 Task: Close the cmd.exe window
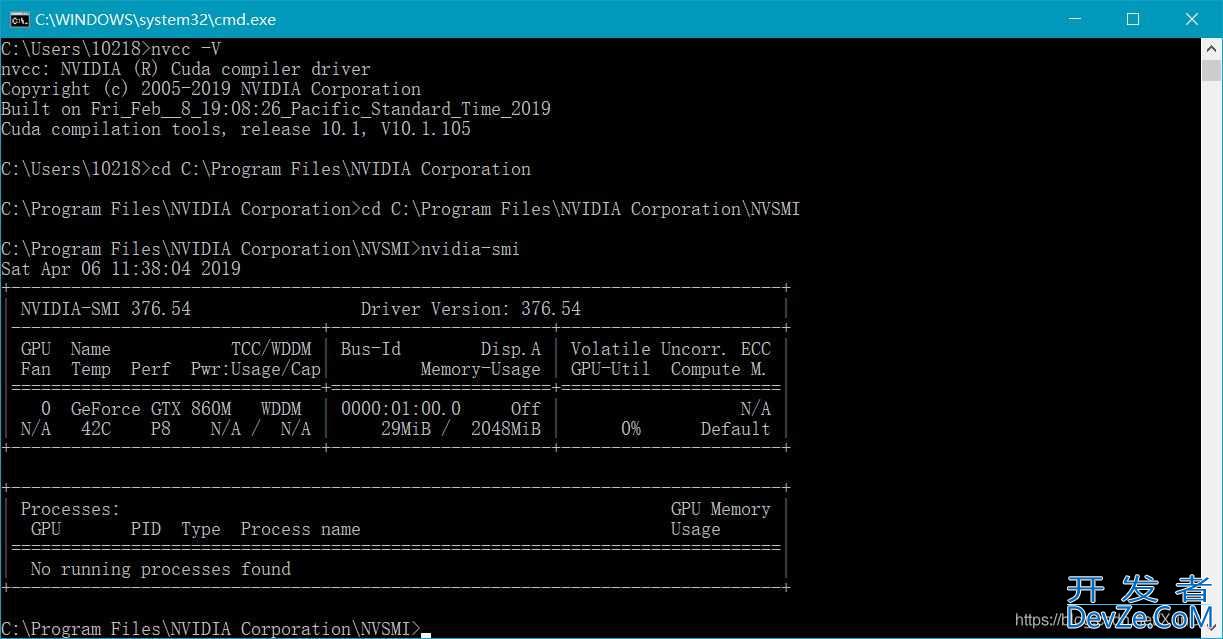click(1192, 19)
